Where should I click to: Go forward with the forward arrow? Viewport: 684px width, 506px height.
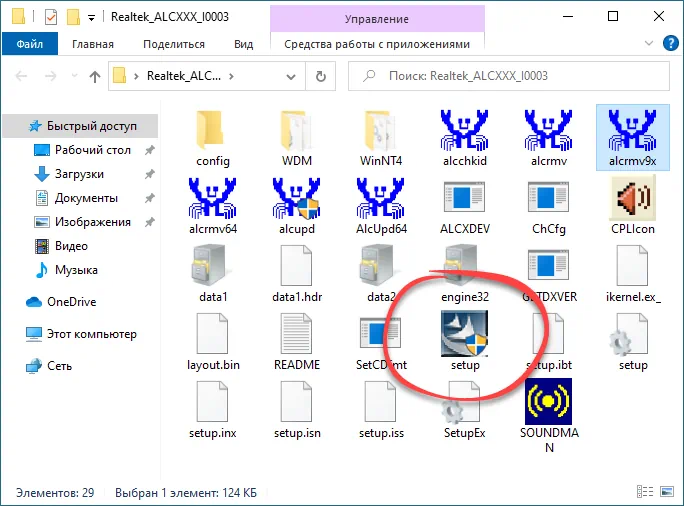pos(51,76)
